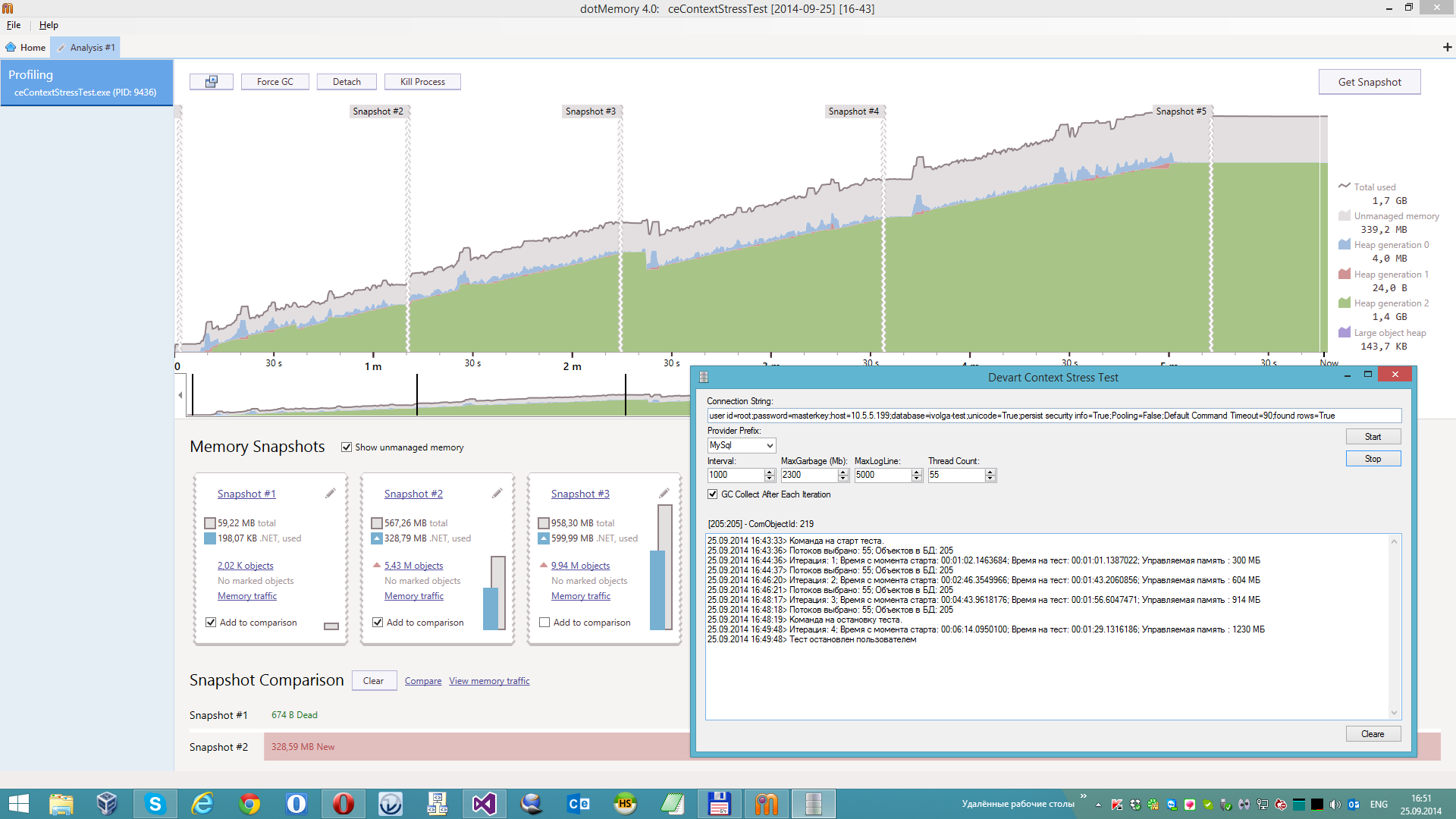The image size is (1456, 819).
Task: Select the Profiling ceContextStressTest.exe sidebar item
Action: click(x=86, y=83)
